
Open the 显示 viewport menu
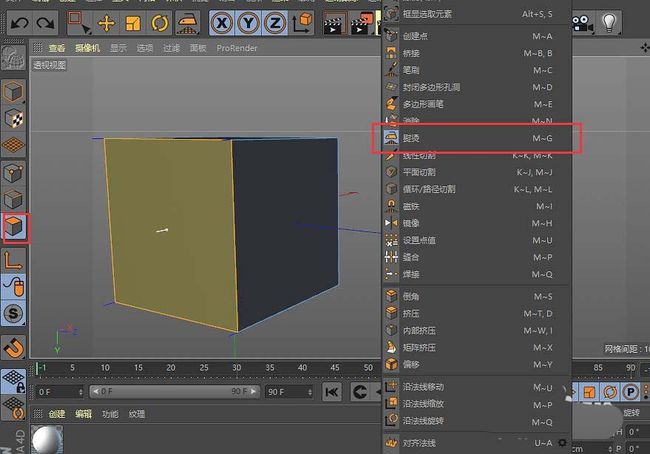pyautogui.click(x=118, y=48)
